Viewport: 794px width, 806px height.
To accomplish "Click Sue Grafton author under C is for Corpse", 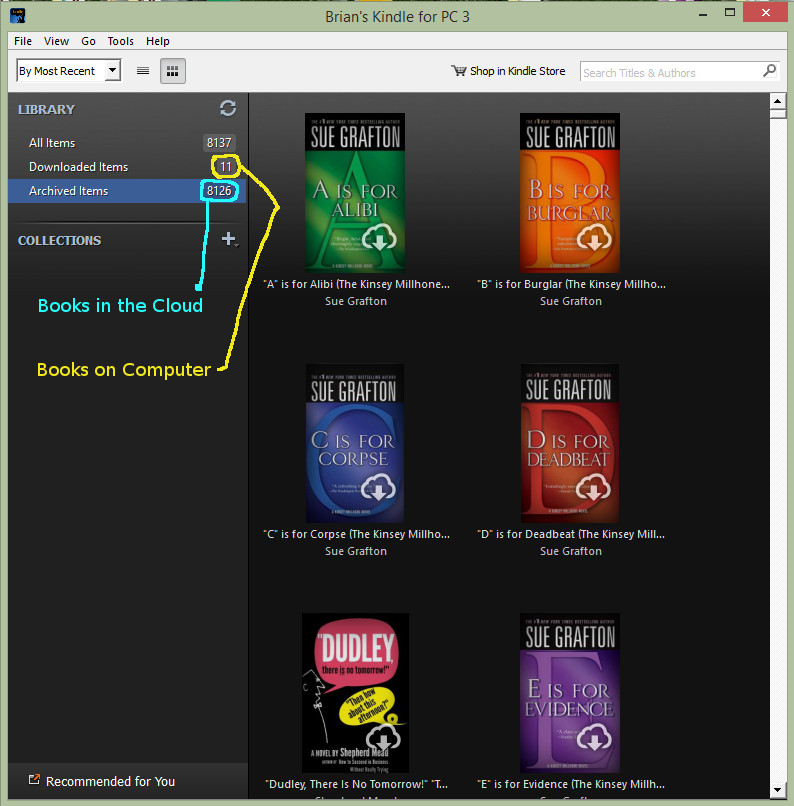I will pyautogui.click(x=356, y=551).
